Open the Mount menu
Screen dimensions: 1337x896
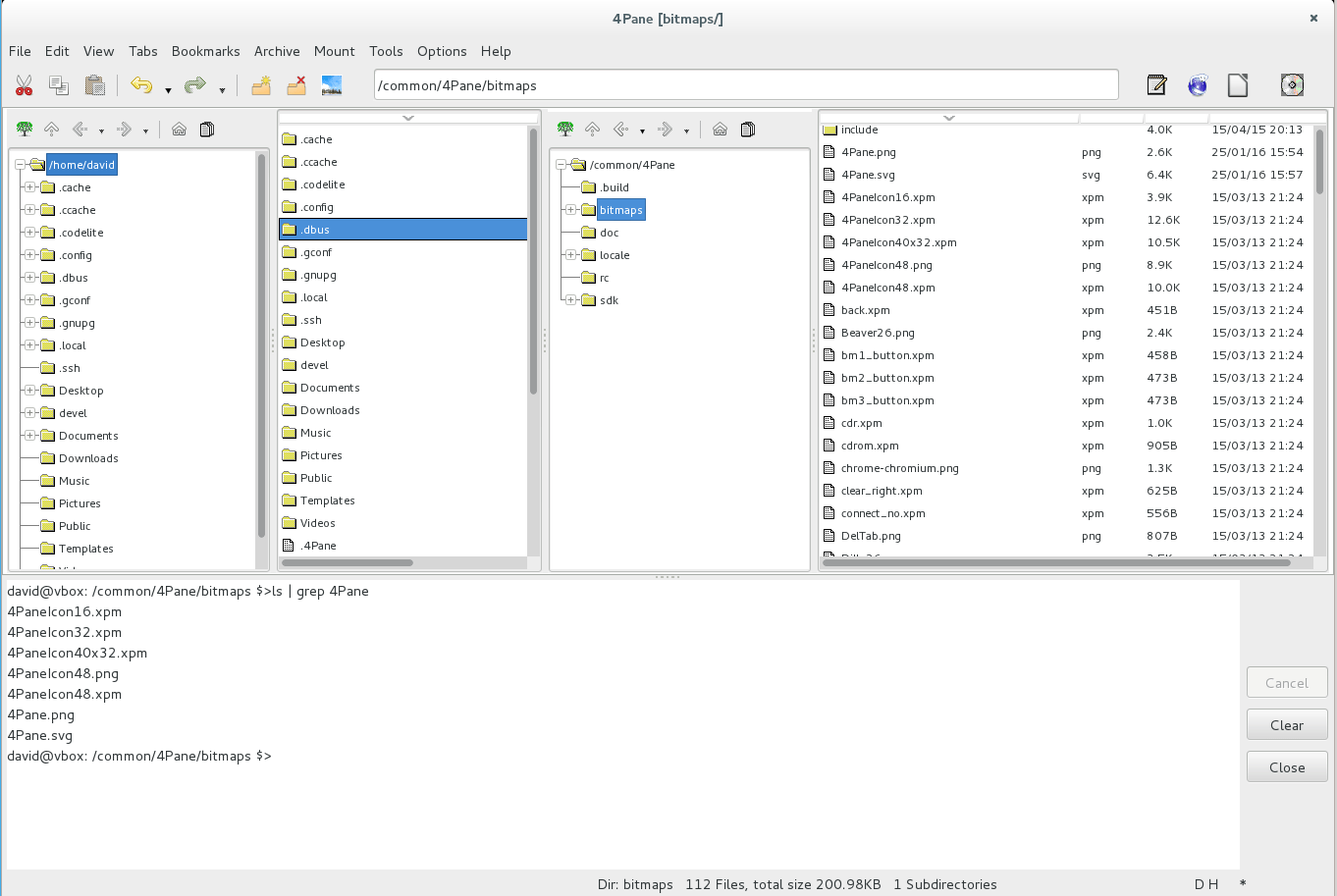335,51
